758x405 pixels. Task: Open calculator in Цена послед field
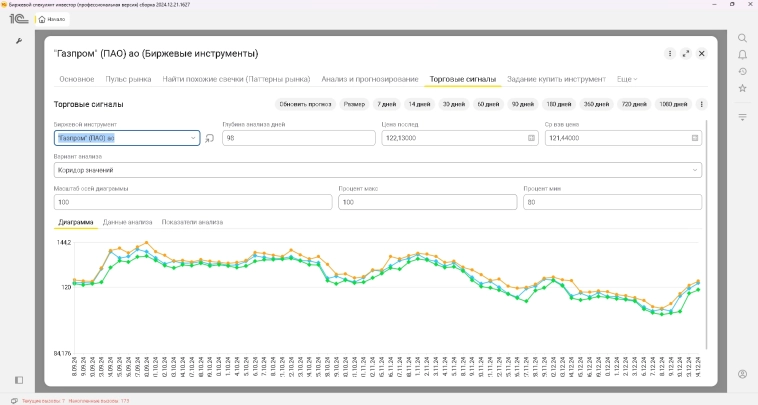point(531,138)
